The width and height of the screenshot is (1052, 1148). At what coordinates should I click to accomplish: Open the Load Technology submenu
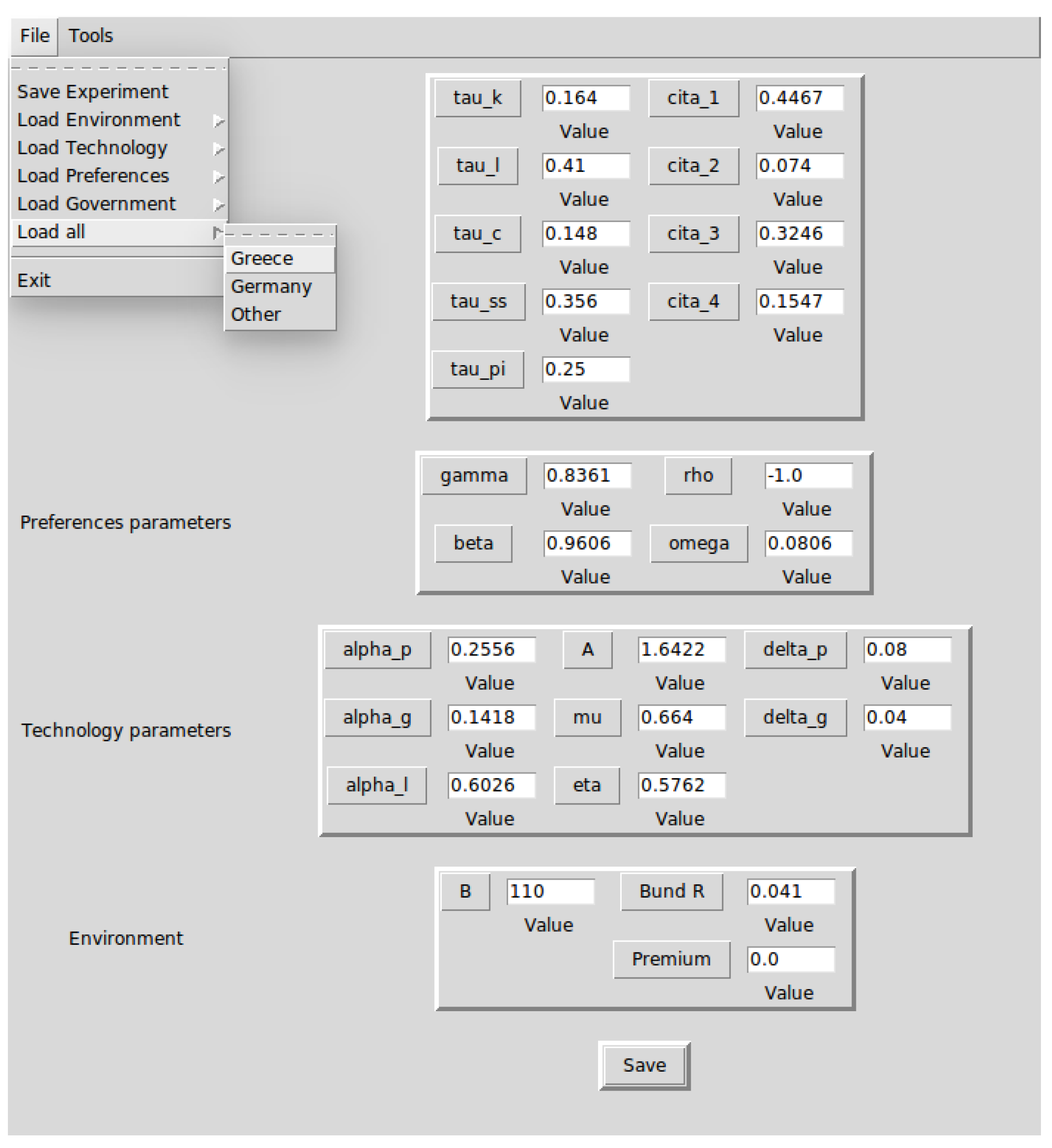92,148
